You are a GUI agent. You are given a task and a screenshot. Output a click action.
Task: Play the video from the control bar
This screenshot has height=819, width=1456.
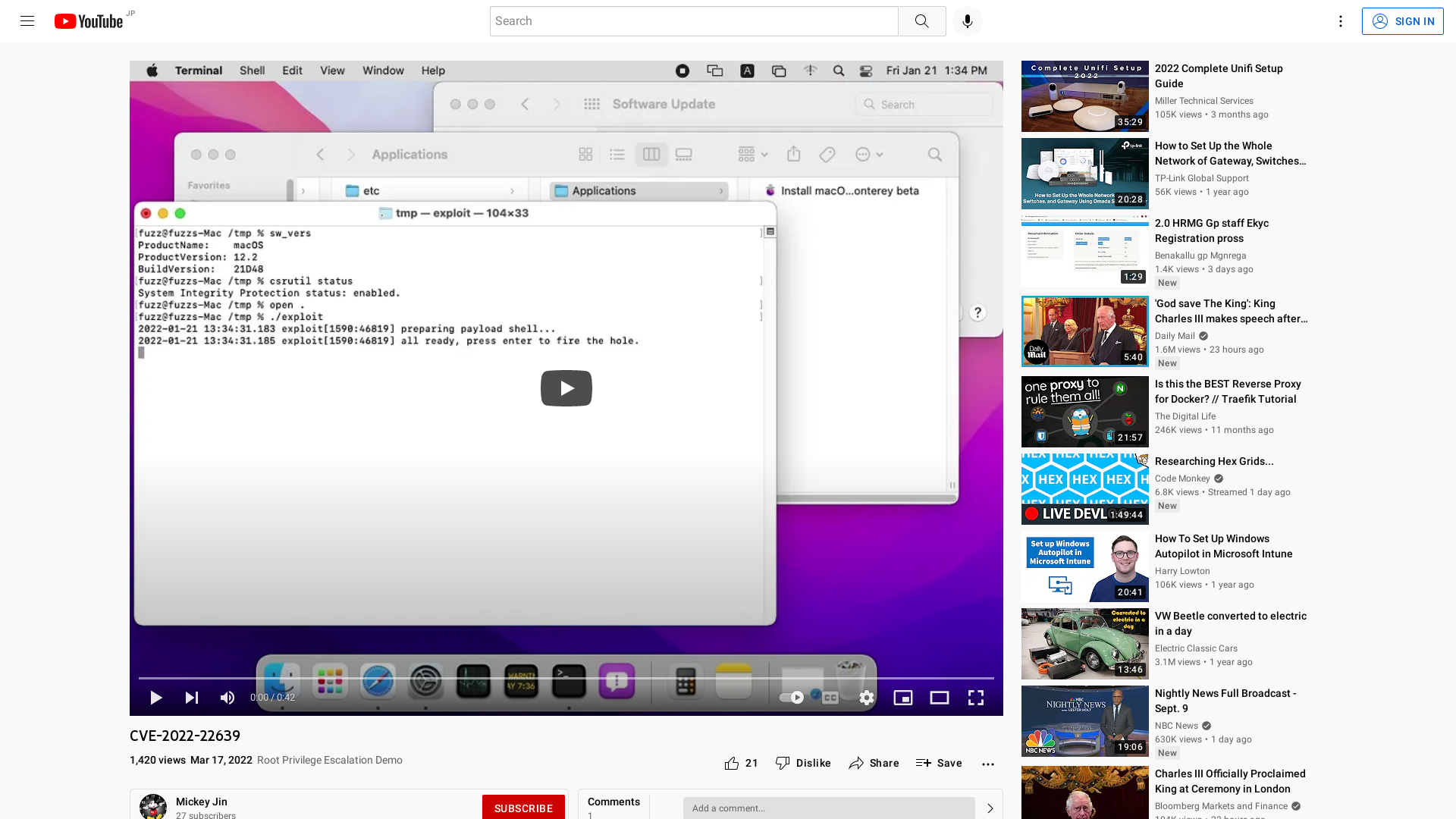click(x=155, y=698)
